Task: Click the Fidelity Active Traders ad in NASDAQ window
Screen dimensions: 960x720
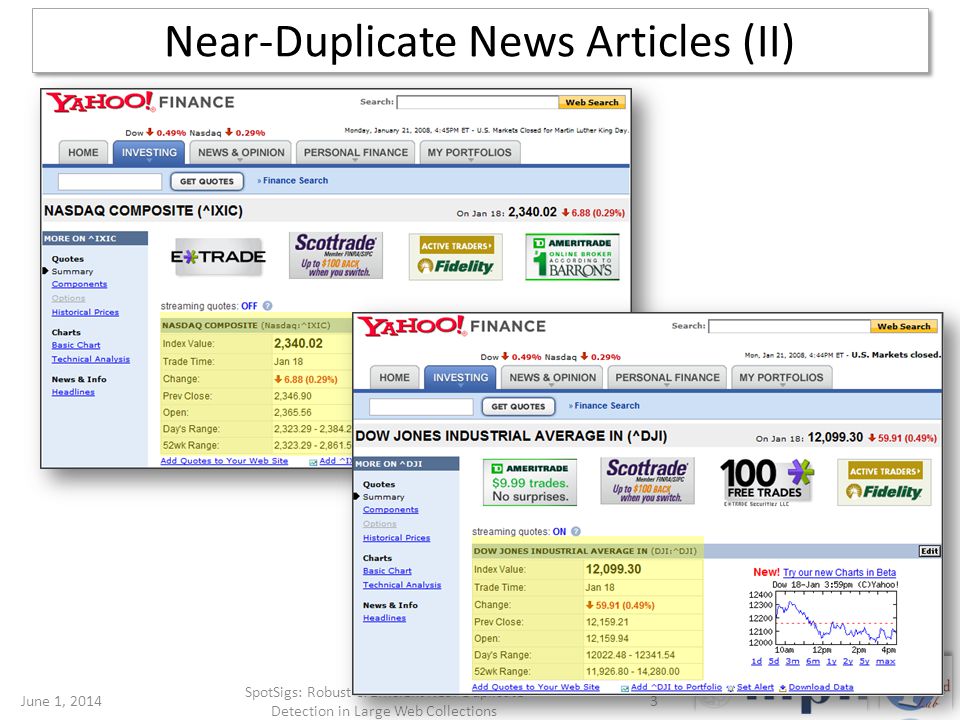Action: tap(456, 257)
